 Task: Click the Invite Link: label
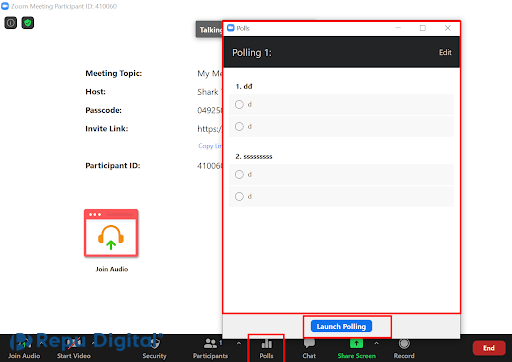[107, 129]
